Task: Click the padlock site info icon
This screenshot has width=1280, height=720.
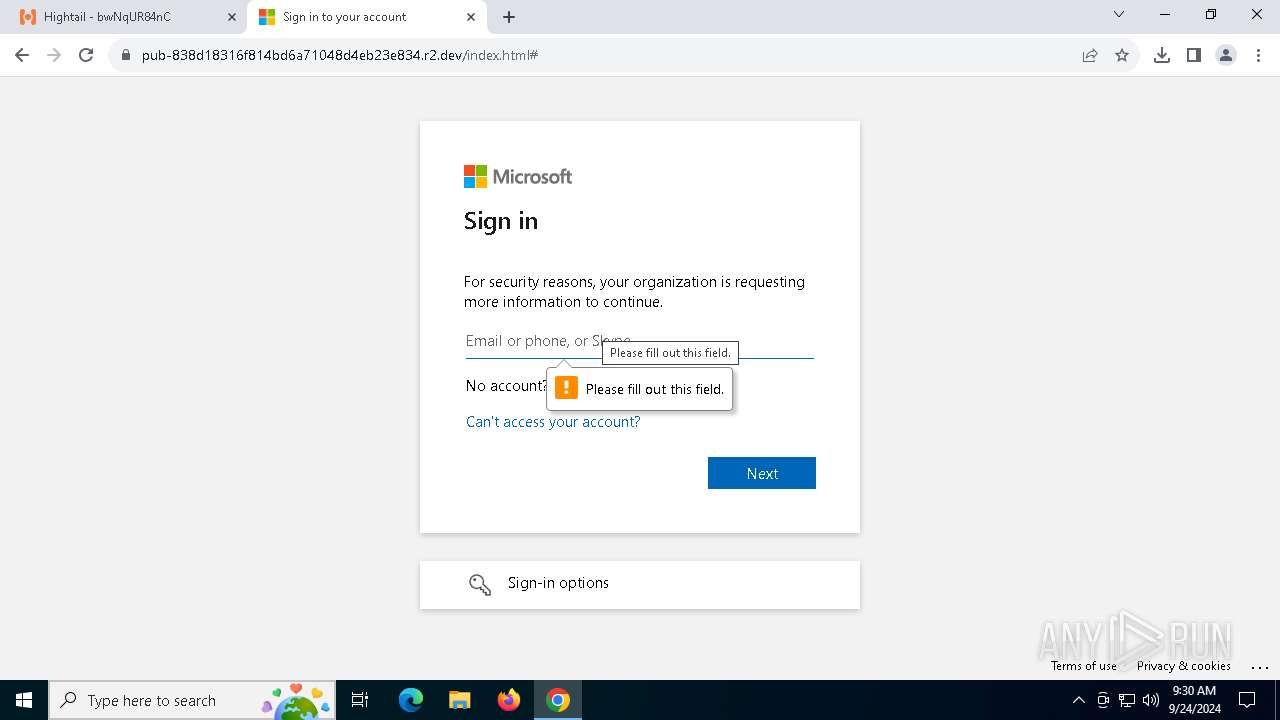Action: tap(126, 55)
